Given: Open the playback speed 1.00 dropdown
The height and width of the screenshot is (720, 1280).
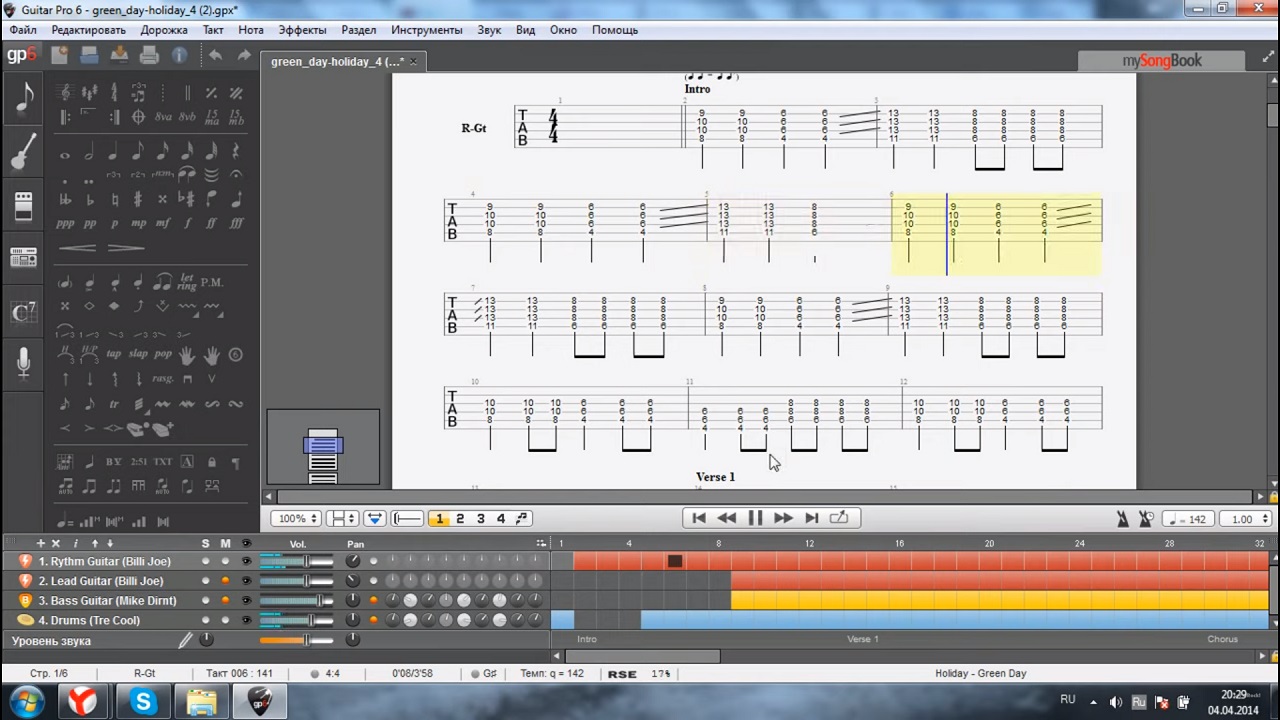Looking at the screenshot, I should coord(1247,519).
